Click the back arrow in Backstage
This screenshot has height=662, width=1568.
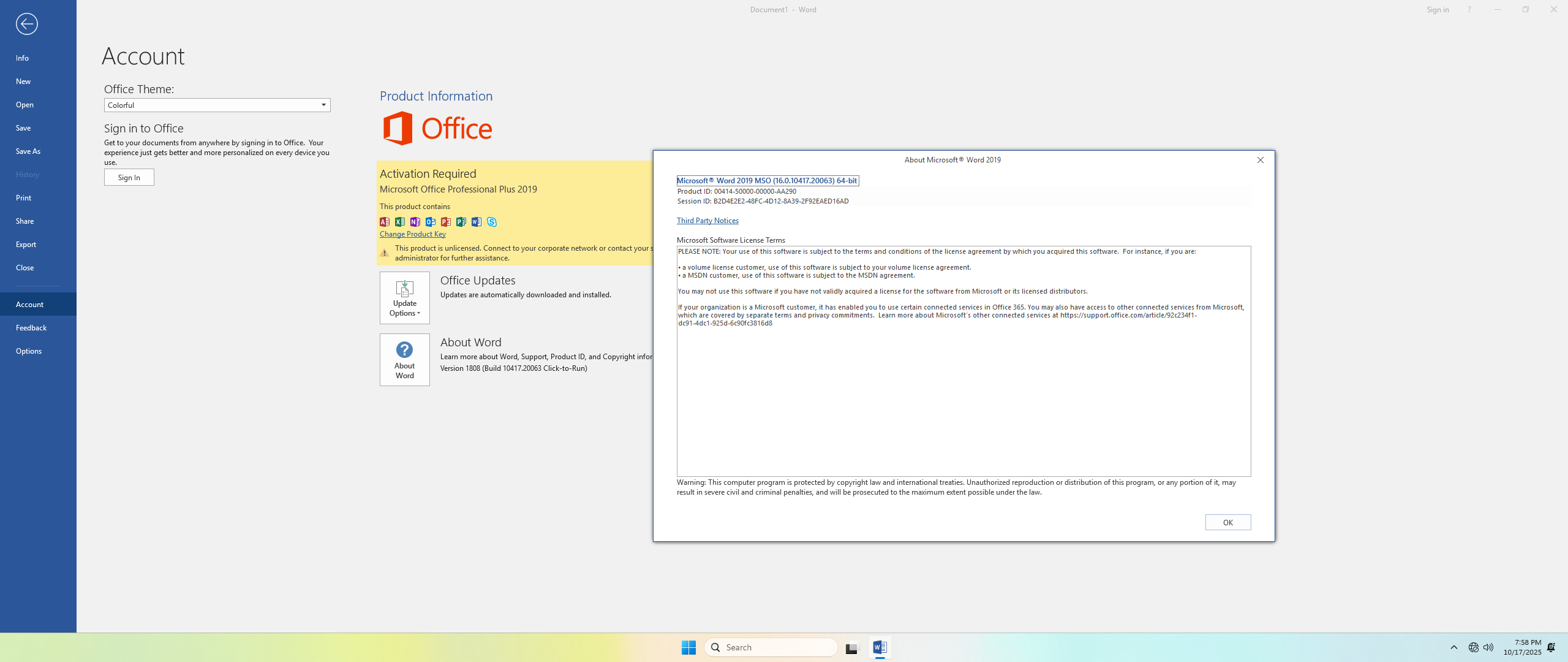(26, 24)
